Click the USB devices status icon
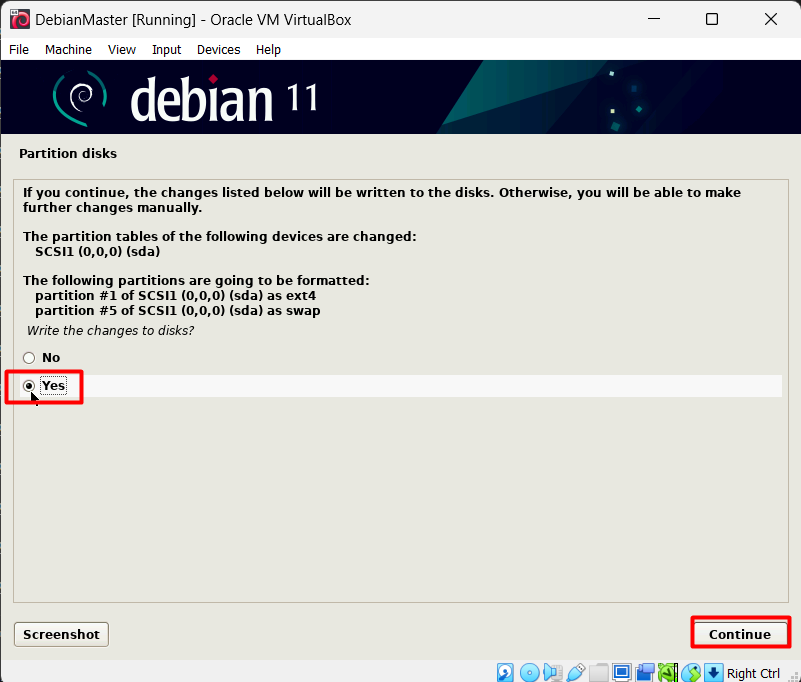801x682 pixels. tap(576, 673)
